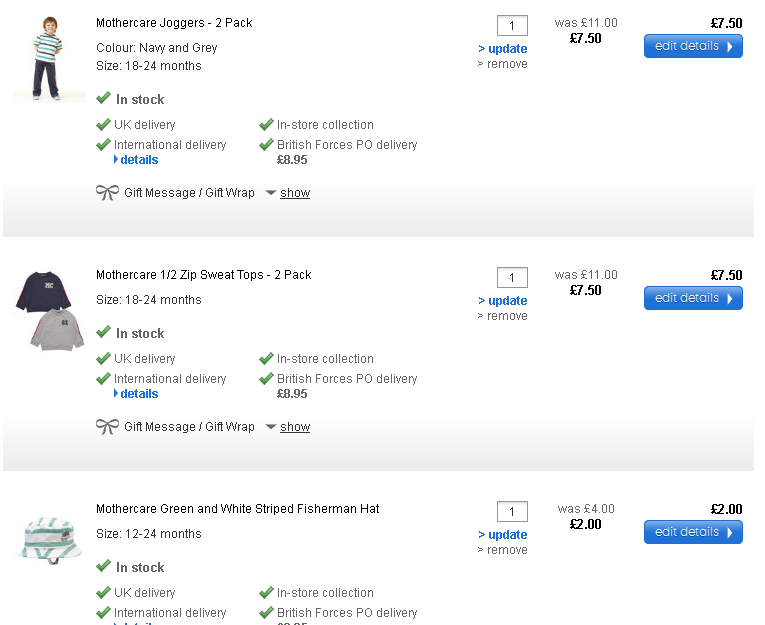Show gift wrap options for Mothercare Joggers

pos(294,193)
